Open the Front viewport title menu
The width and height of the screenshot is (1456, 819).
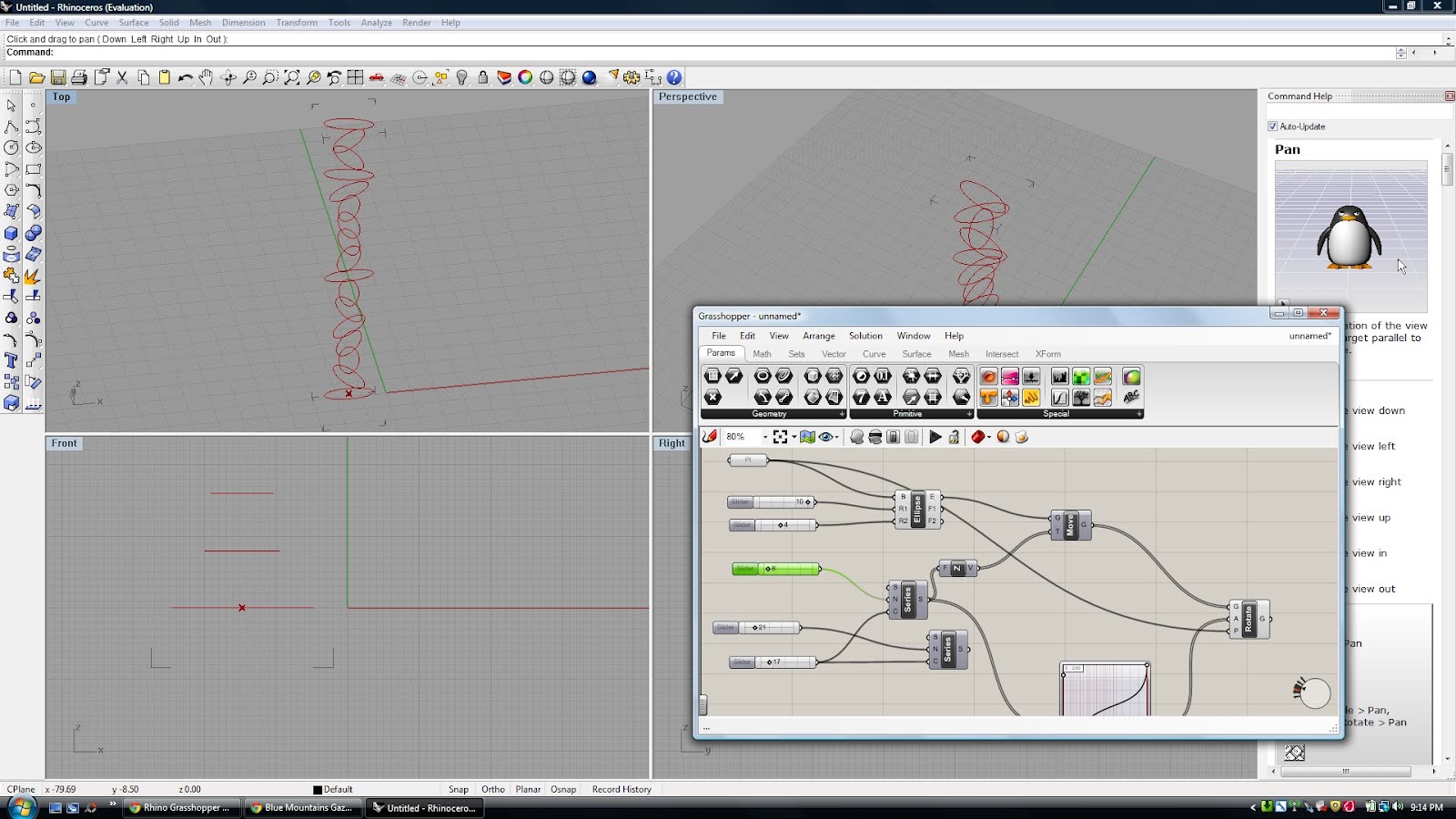click(x=64, y=443)
